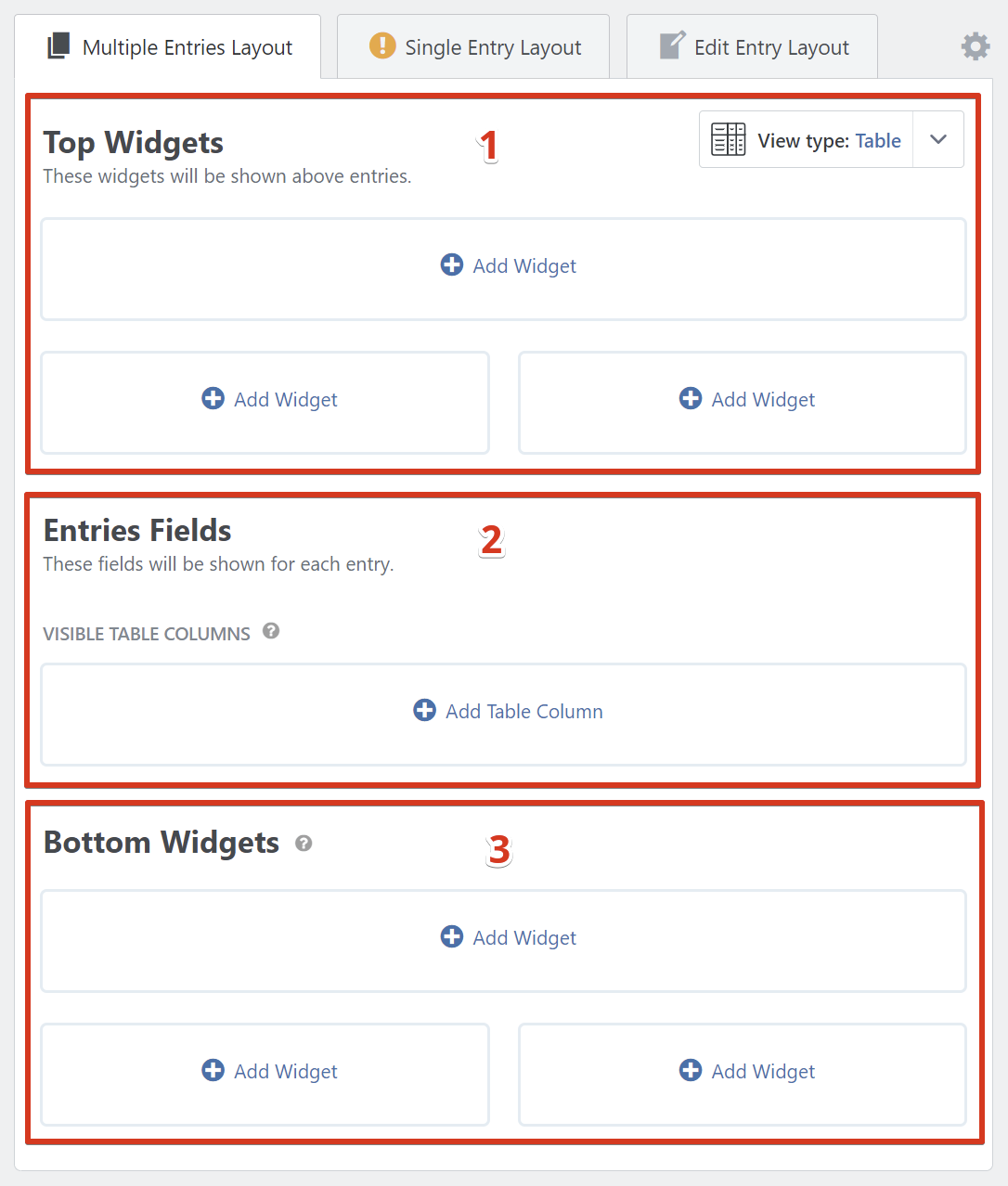Click the help icon beside Visible Table Columns
1008x1186 pixels.
click(271, 631)
